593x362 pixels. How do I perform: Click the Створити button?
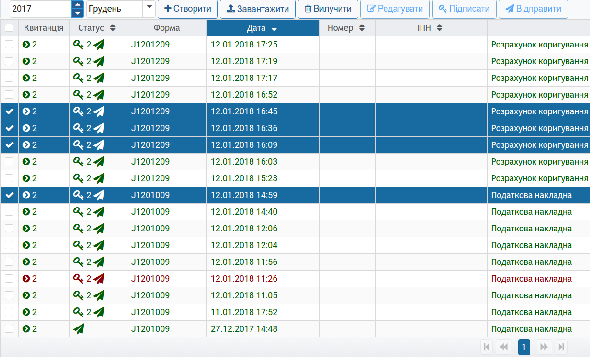coord(188,9)
